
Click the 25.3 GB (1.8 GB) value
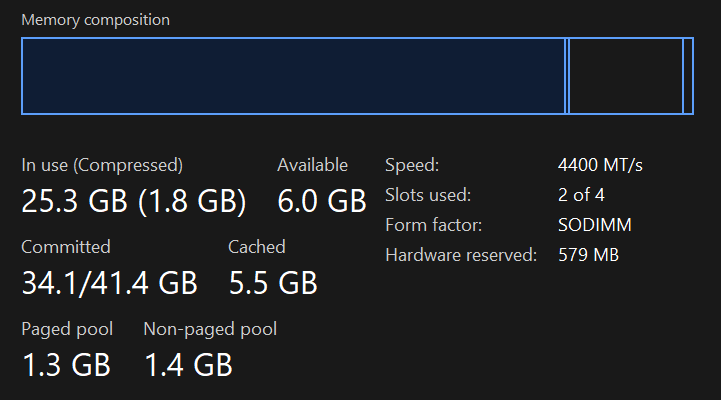pyautogui.click(x=134, y=201)
